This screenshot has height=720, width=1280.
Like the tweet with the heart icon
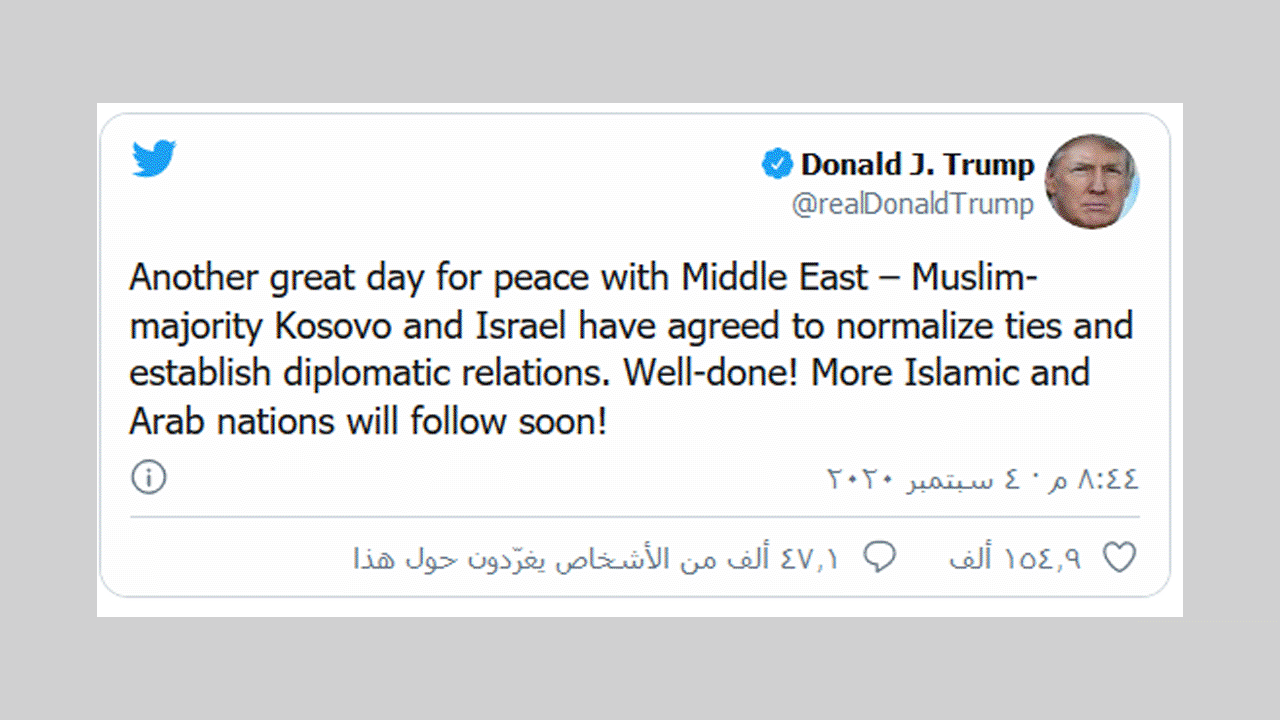pyautogui.click(x=1119, y=557)
